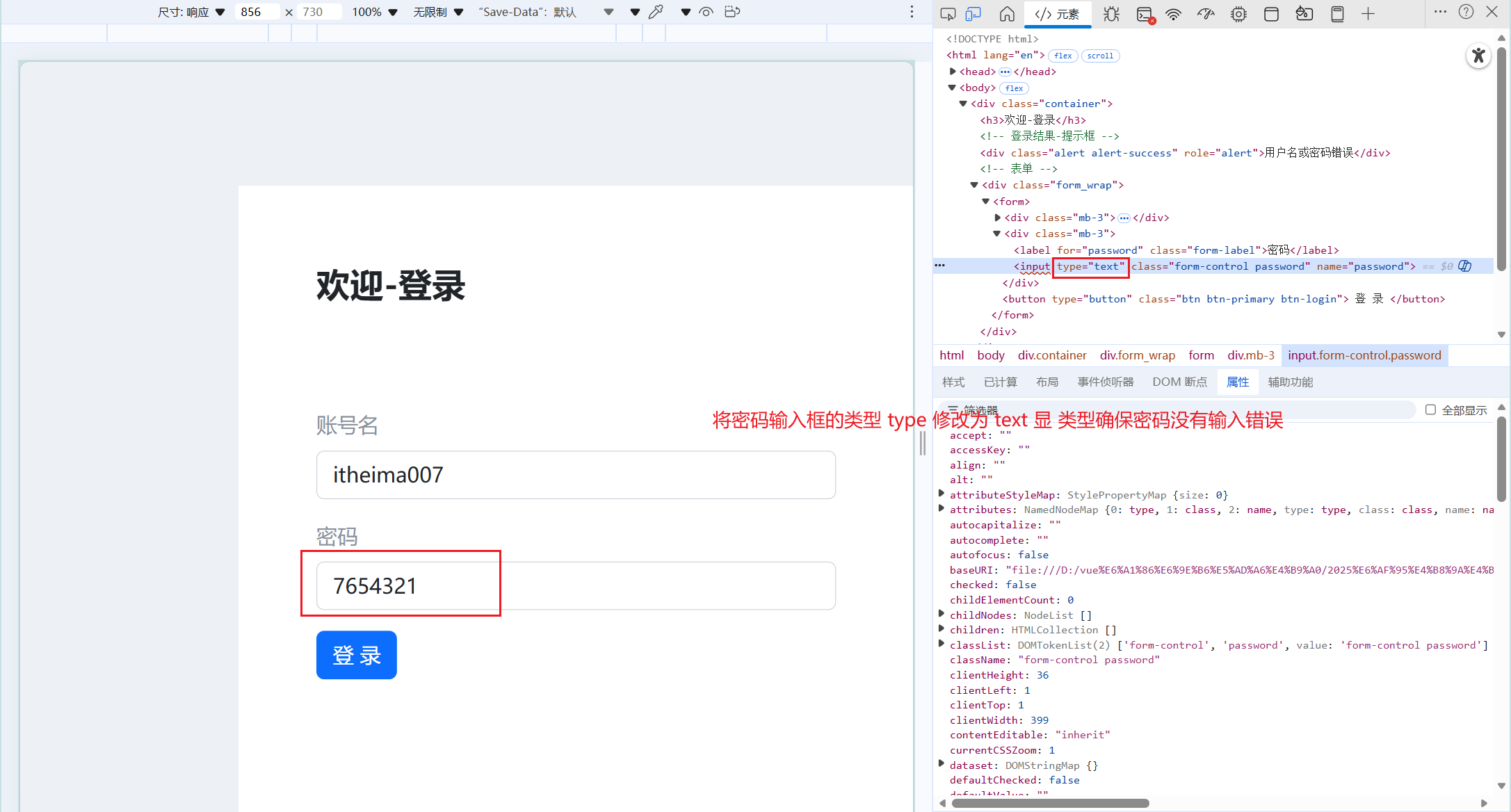Switch to the 事件侦听器 tab
Screen dimensions: 1511x812
click(1105, 382)
